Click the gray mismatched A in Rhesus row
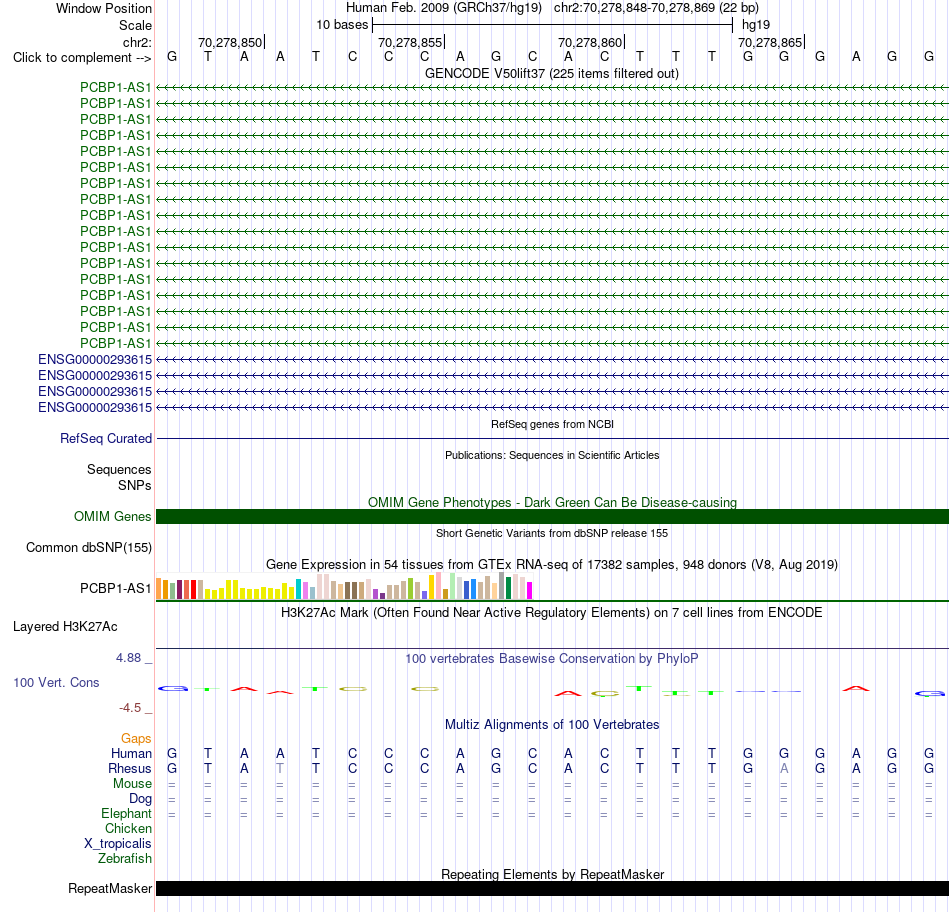950x912 pixels. coord(784,768)
